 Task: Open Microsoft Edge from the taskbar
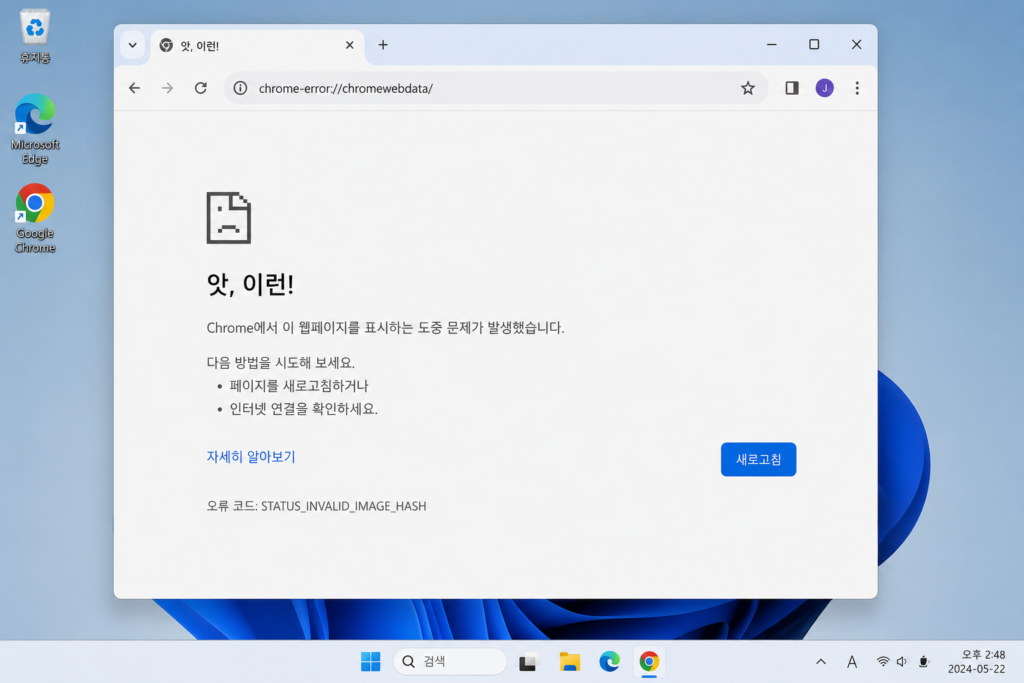coord(609,661)
